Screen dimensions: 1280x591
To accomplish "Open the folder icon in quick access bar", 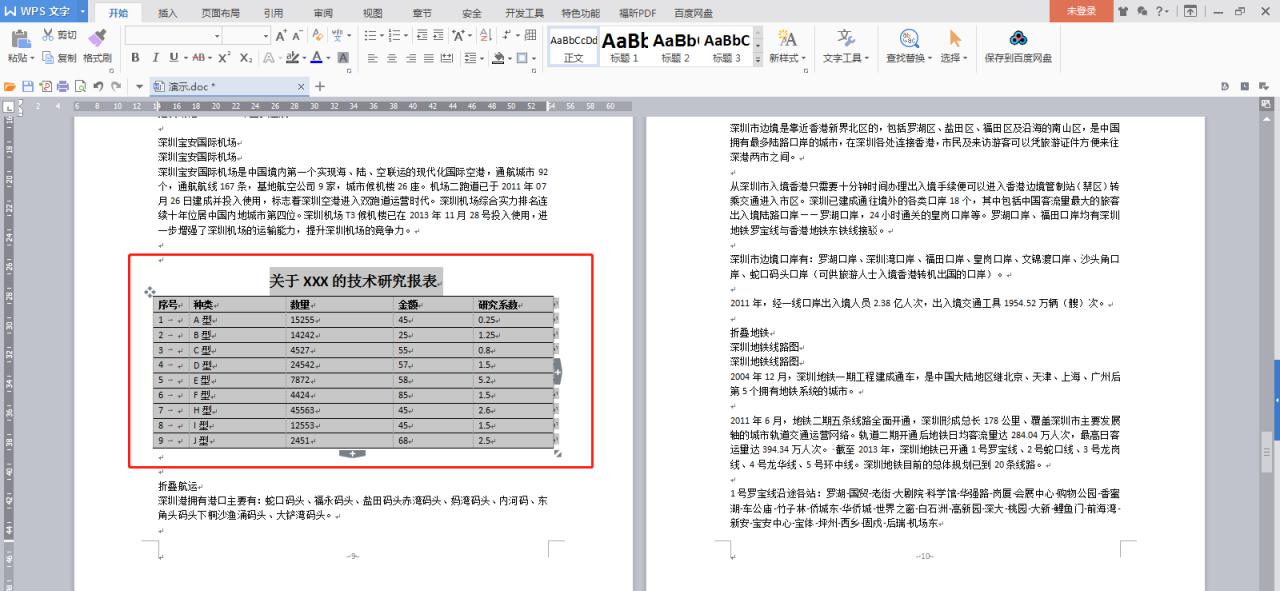I will [10, 86].
